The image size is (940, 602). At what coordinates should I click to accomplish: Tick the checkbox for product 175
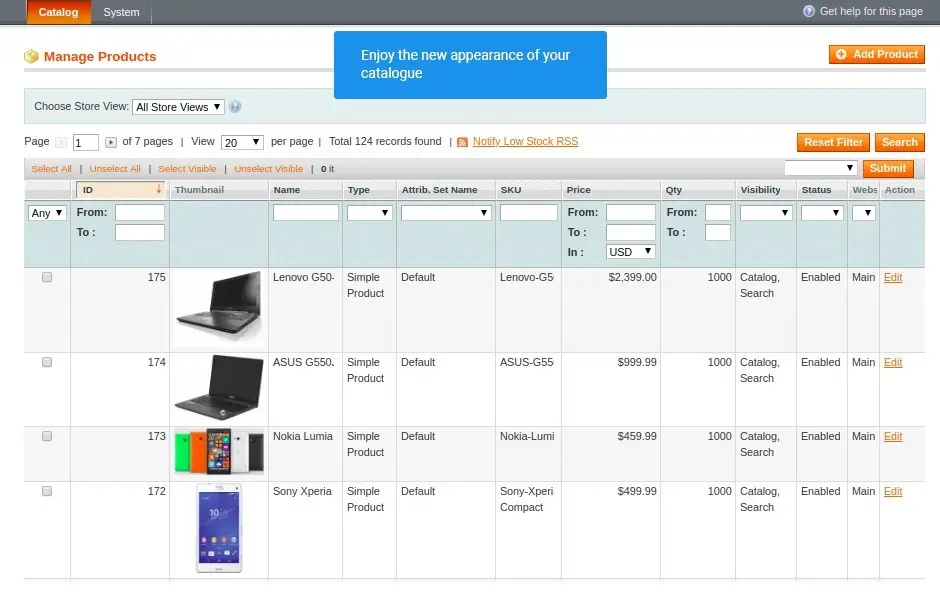tap(47, 277)
